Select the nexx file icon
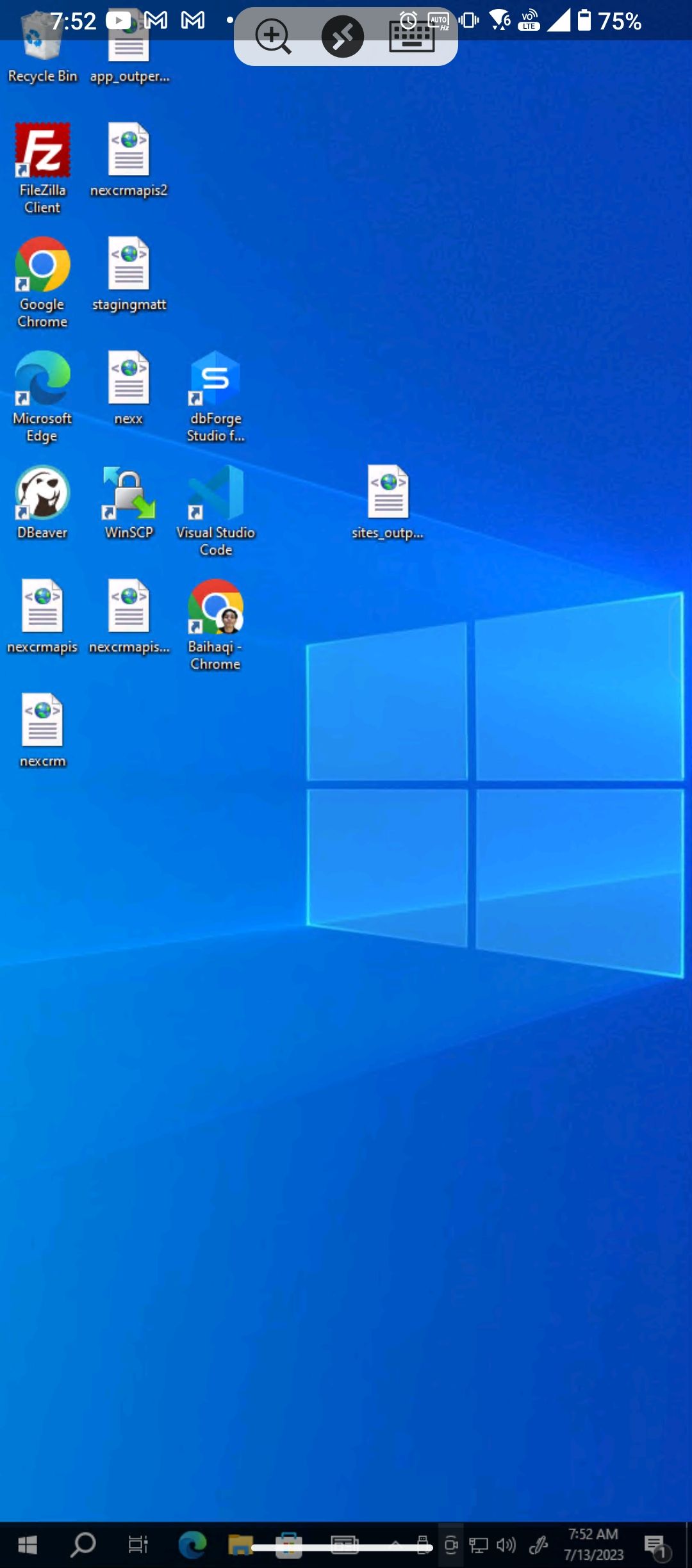This screenshot has width=692, height=1568. pos(129,388)
